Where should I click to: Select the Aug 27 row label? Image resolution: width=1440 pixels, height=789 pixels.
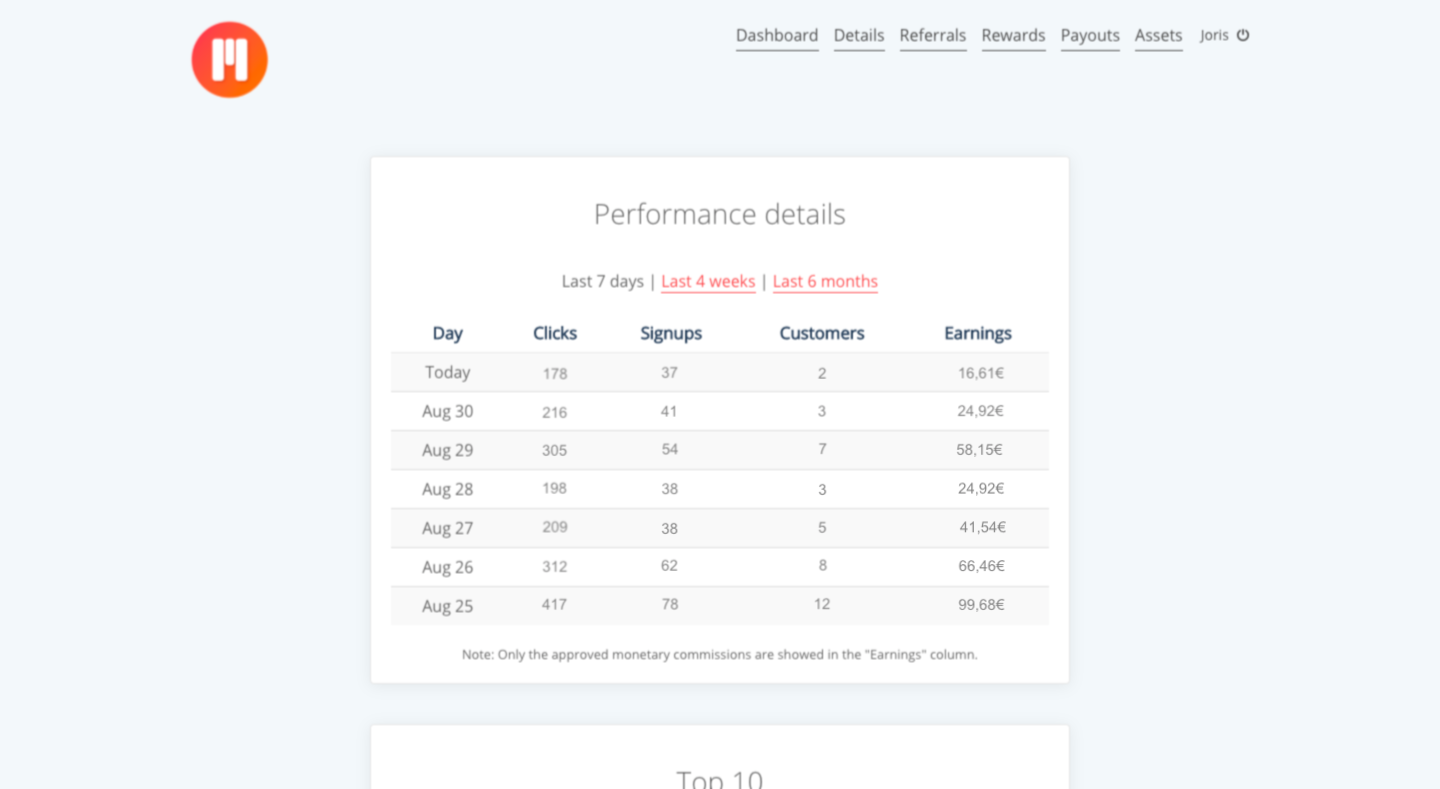(x=447, y=528)
